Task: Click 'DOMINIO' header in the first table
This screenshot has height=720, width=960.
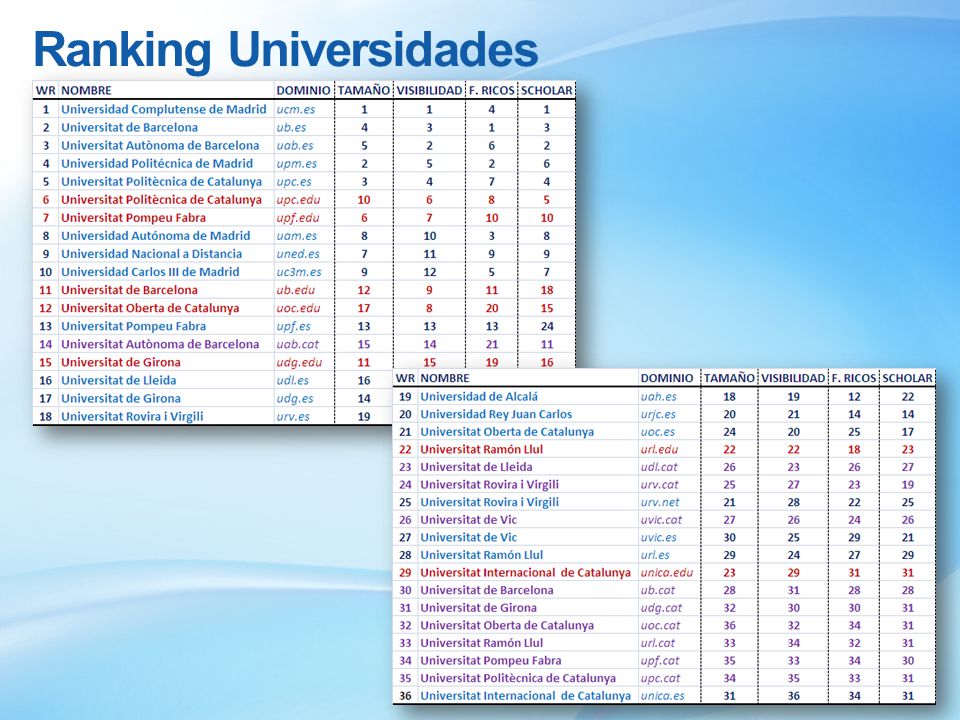Action: [x=303, y=91]
